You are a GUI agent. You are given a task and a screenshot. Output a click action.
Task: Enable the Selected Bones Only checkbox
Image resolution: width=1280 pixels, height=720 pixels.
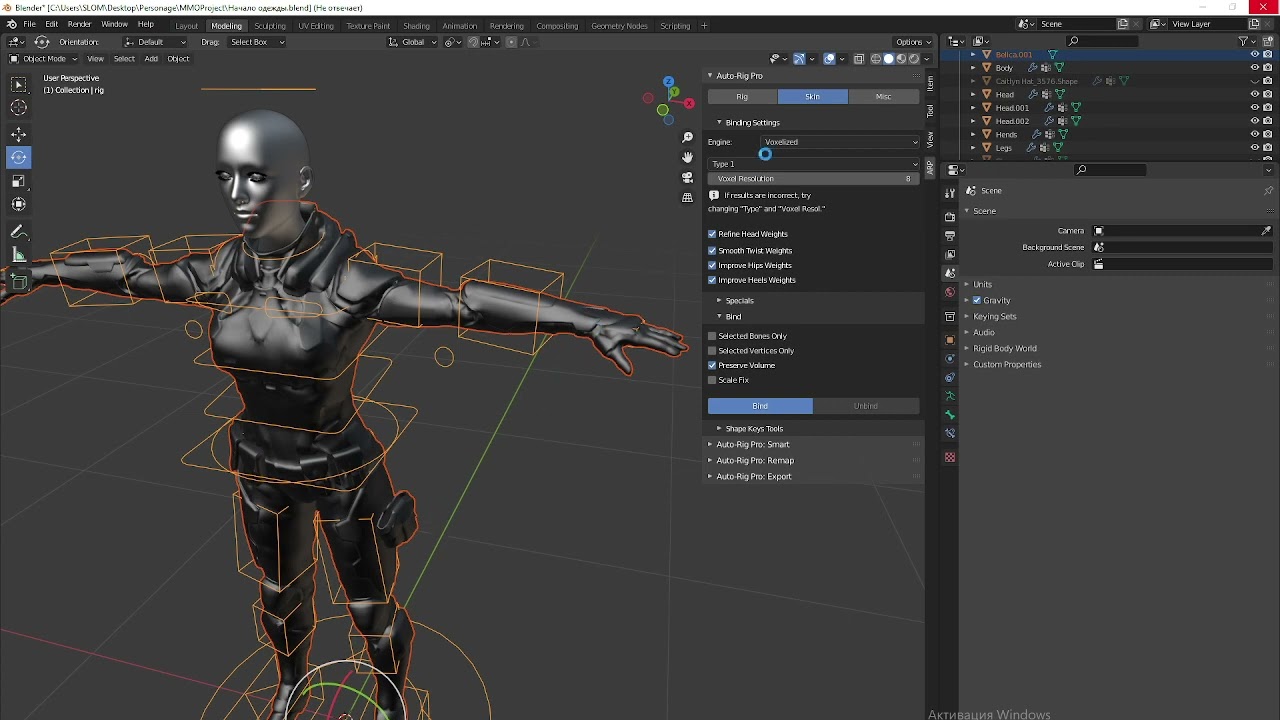coord(713,336)
